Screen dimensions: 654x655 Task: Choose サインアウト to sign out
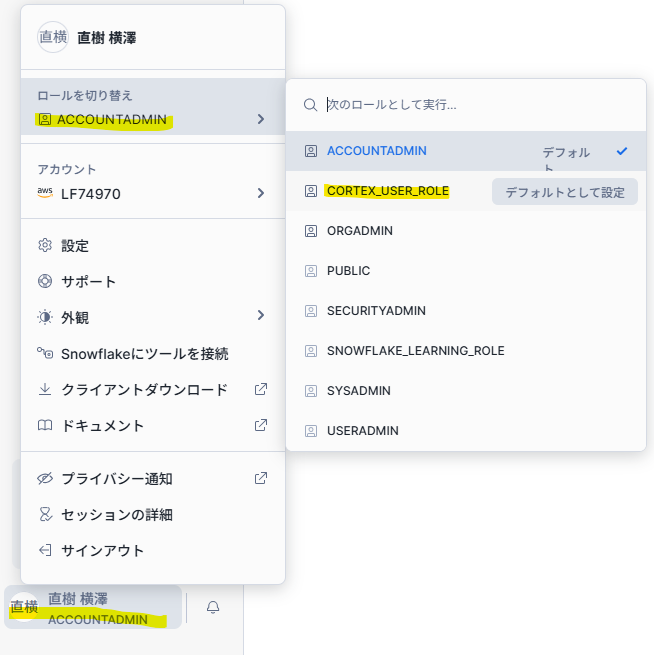(153, 550)
